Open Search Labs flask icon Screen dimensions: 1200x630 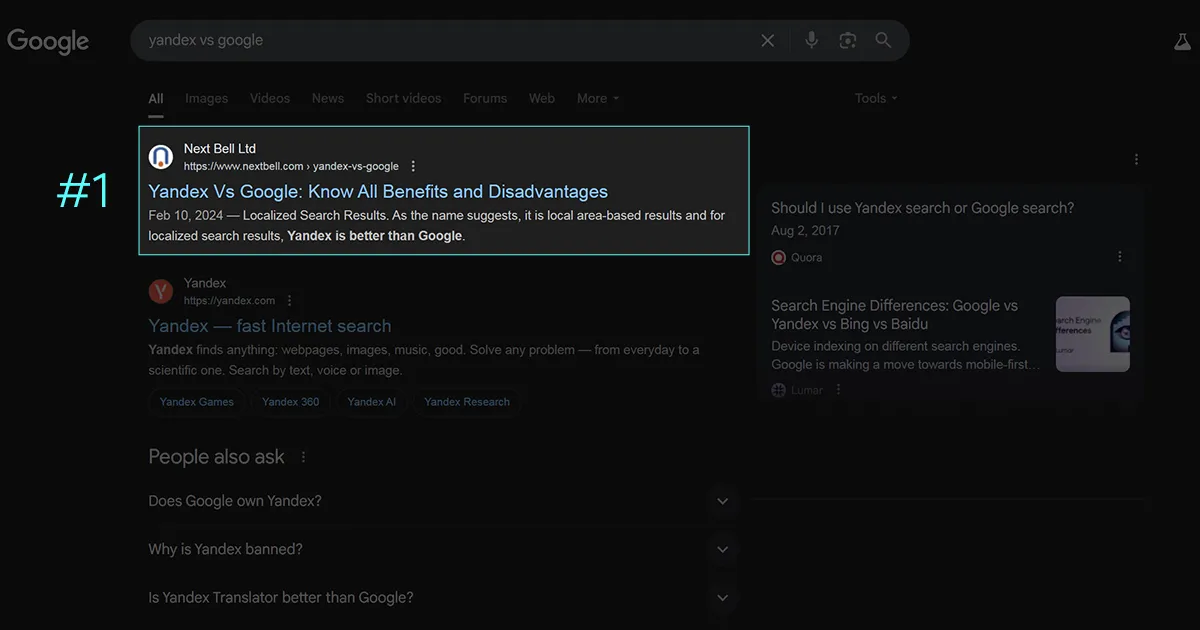(x=1182, y=42)
